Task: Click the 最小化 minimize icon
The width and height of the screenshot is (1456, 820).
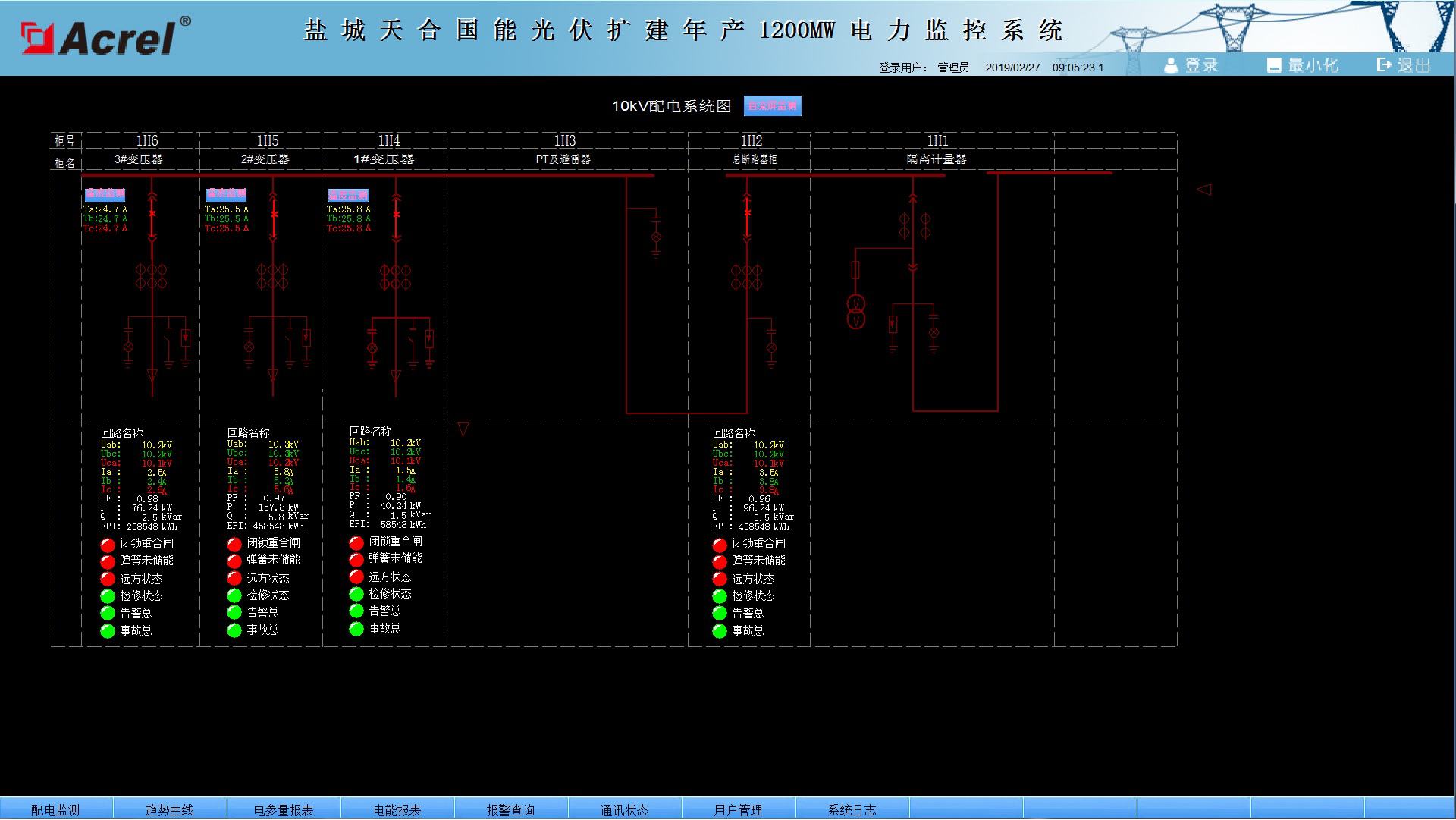Action: 1274,66
